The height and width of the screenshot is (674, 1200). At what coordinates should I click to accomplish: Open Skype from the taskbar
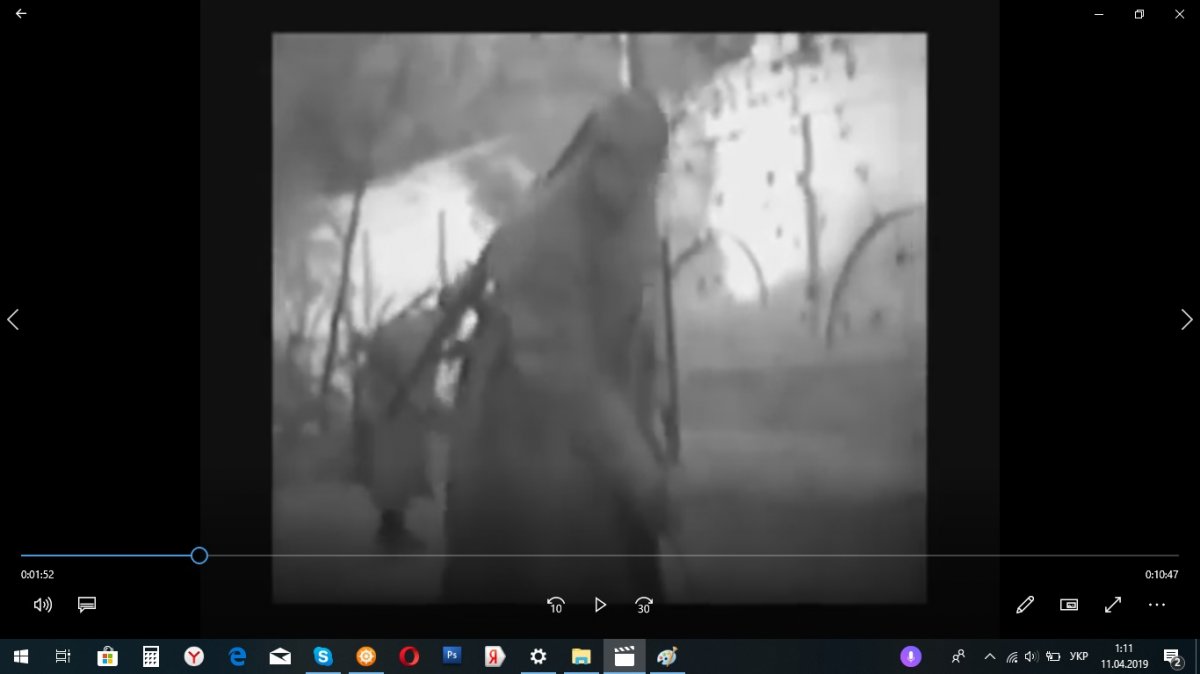pos(323,657)
